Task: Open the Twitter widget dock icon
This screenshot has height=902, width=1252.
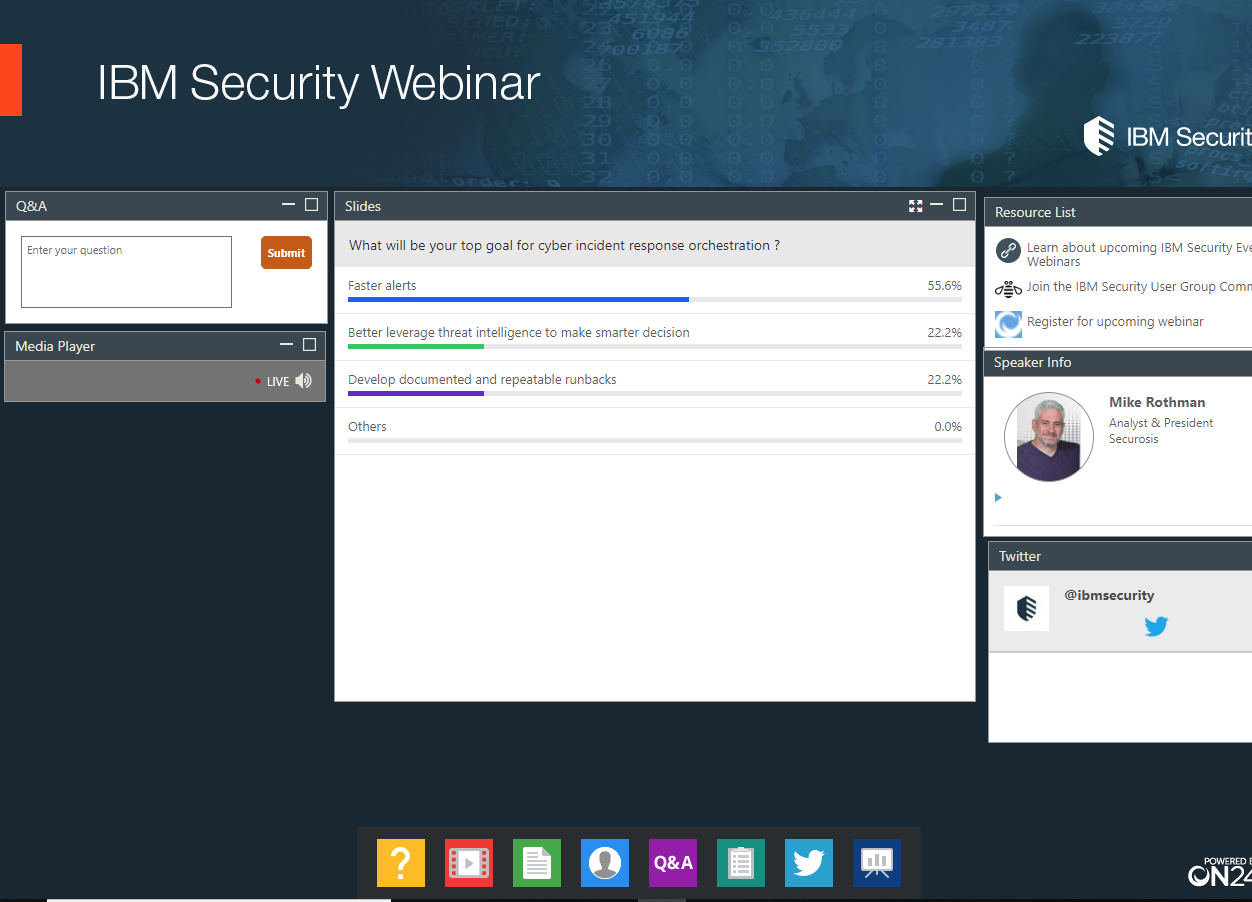Action: [x=809, y=862]
